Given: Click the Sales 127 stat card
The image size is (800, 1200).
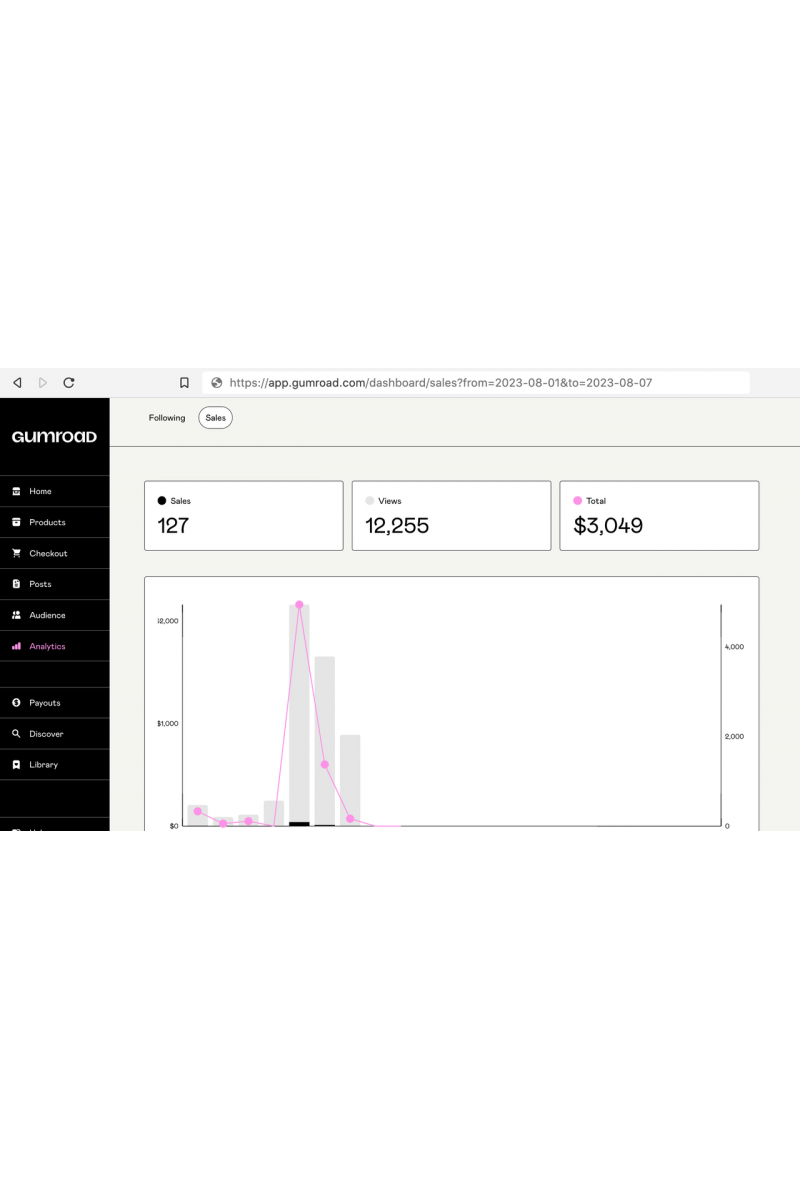Looking at the screenshot, I should (x=243, y=515).
